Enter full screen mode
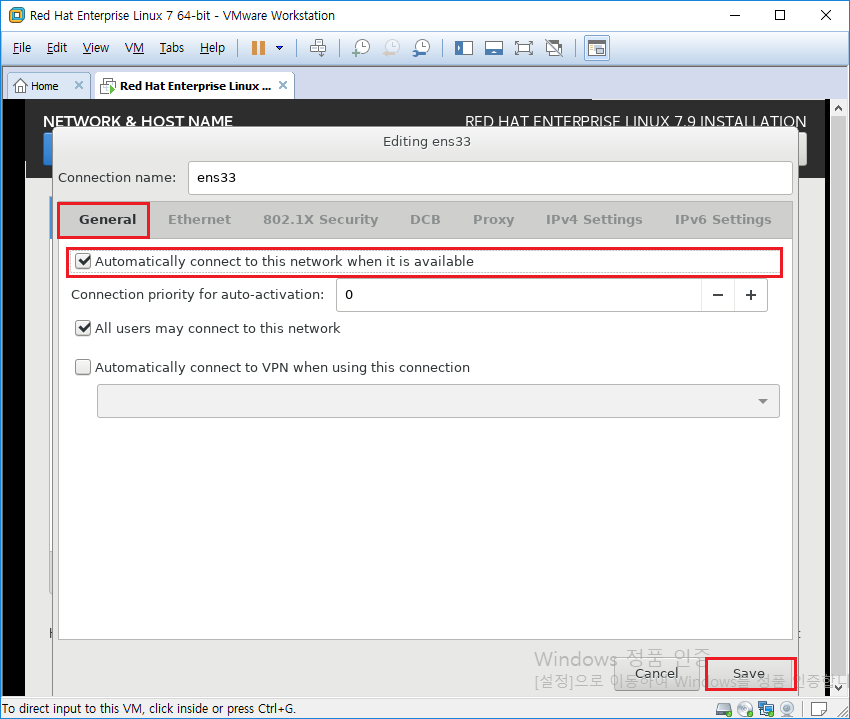The height and width of the screenshot is (719, 850). tap(524, 48)
